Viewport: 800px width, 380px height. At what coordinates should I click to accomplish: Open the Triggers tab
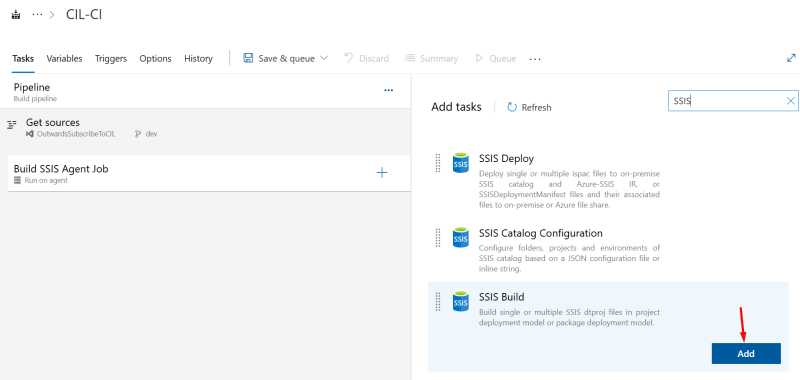coord(111,59)
